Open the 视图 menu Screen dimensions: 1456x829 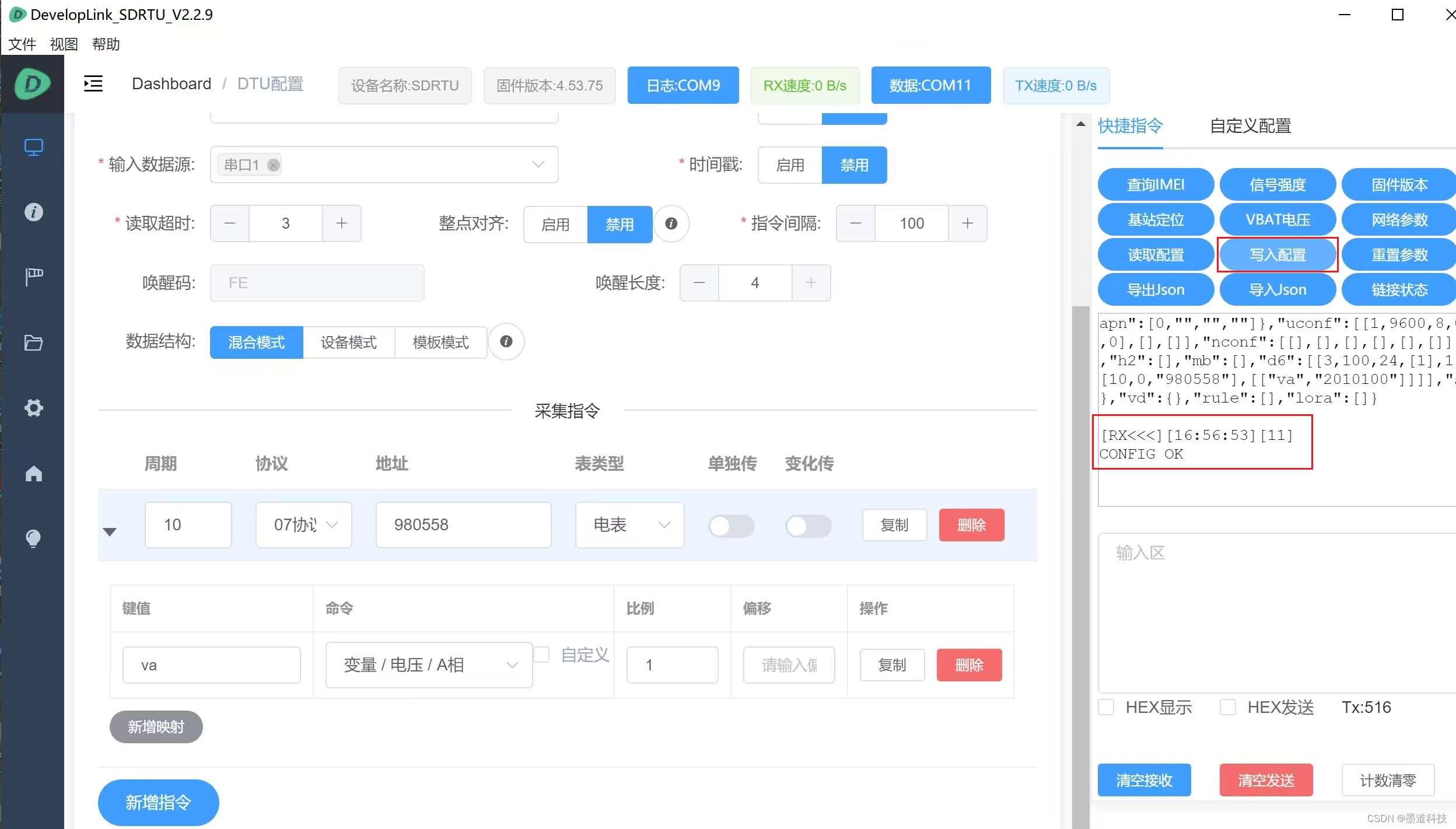point(63,44)
